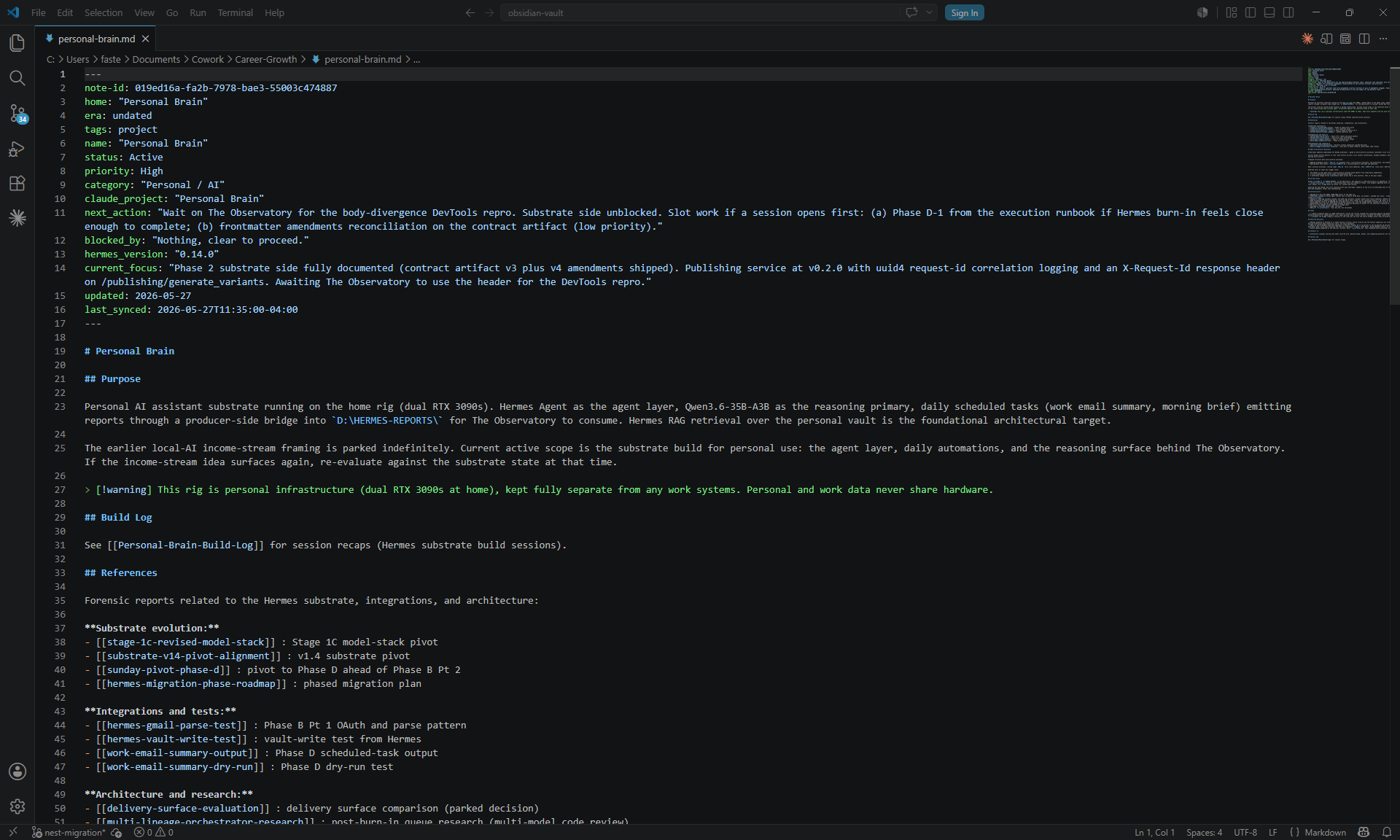
Task: Change indentation via Spaces: 4
Action: [x=1204, y=832]
